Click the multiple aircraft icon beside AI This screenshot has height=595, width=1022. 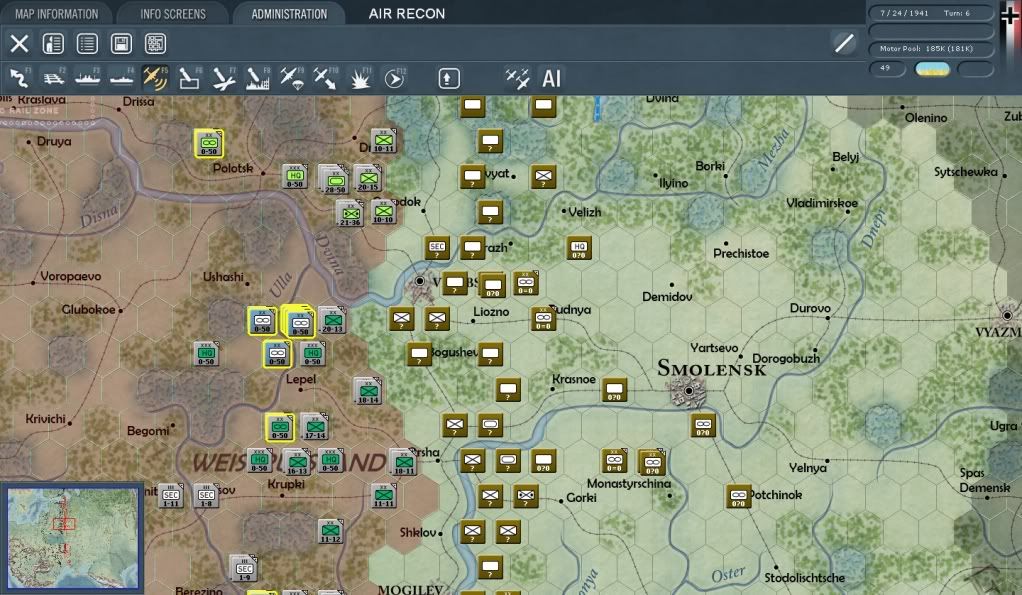[518, 78]
